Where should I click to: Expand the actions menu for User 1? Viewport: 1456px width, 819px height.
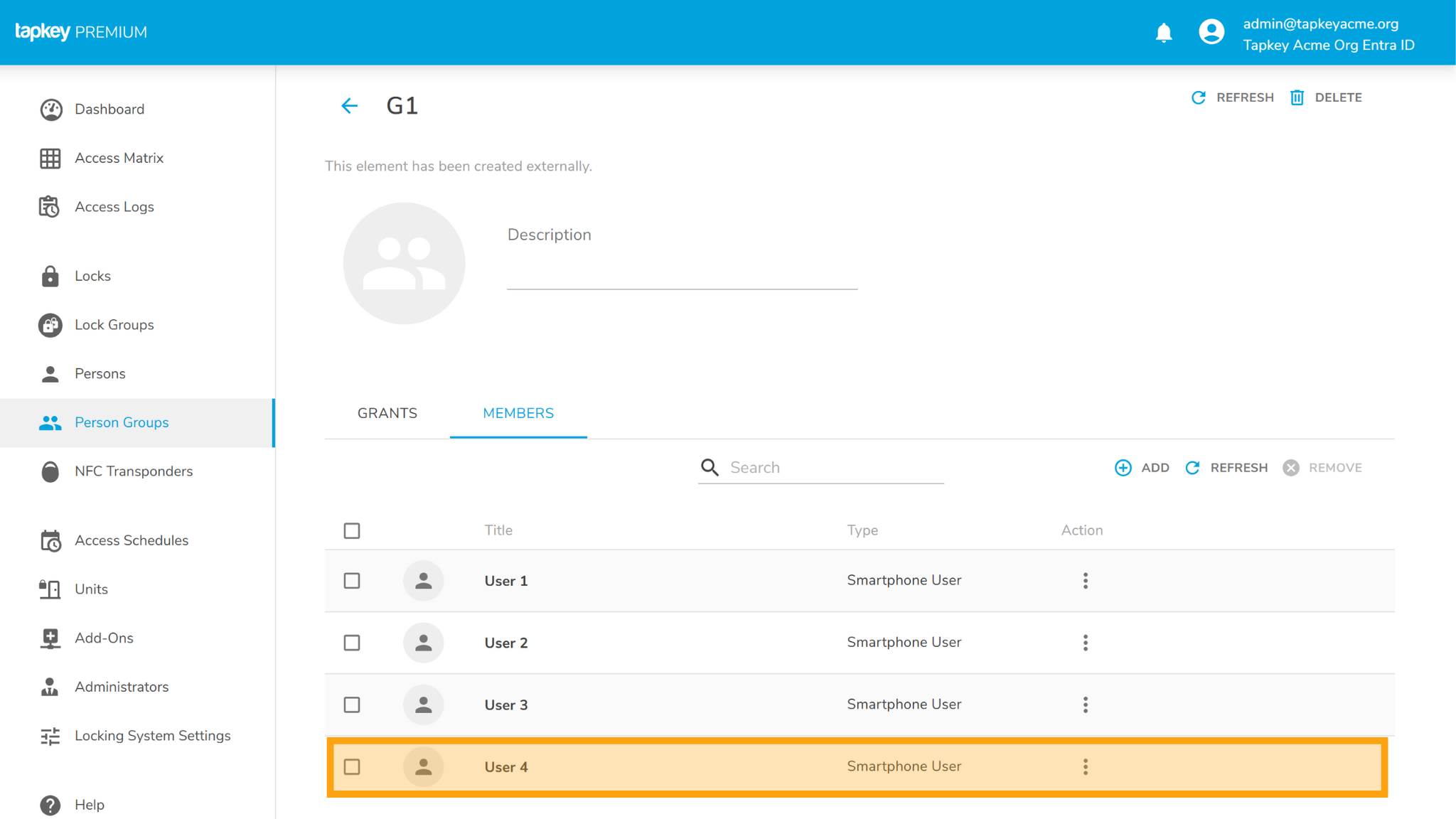1085,581
